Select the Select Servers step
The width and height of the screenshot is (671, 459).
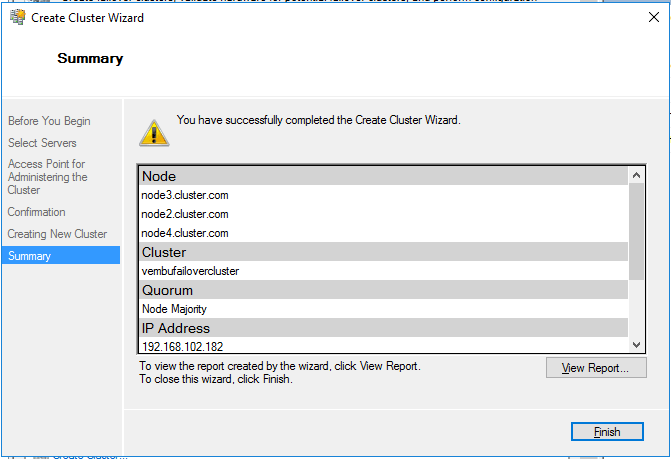pyautogui.click(x=42, y=143)
